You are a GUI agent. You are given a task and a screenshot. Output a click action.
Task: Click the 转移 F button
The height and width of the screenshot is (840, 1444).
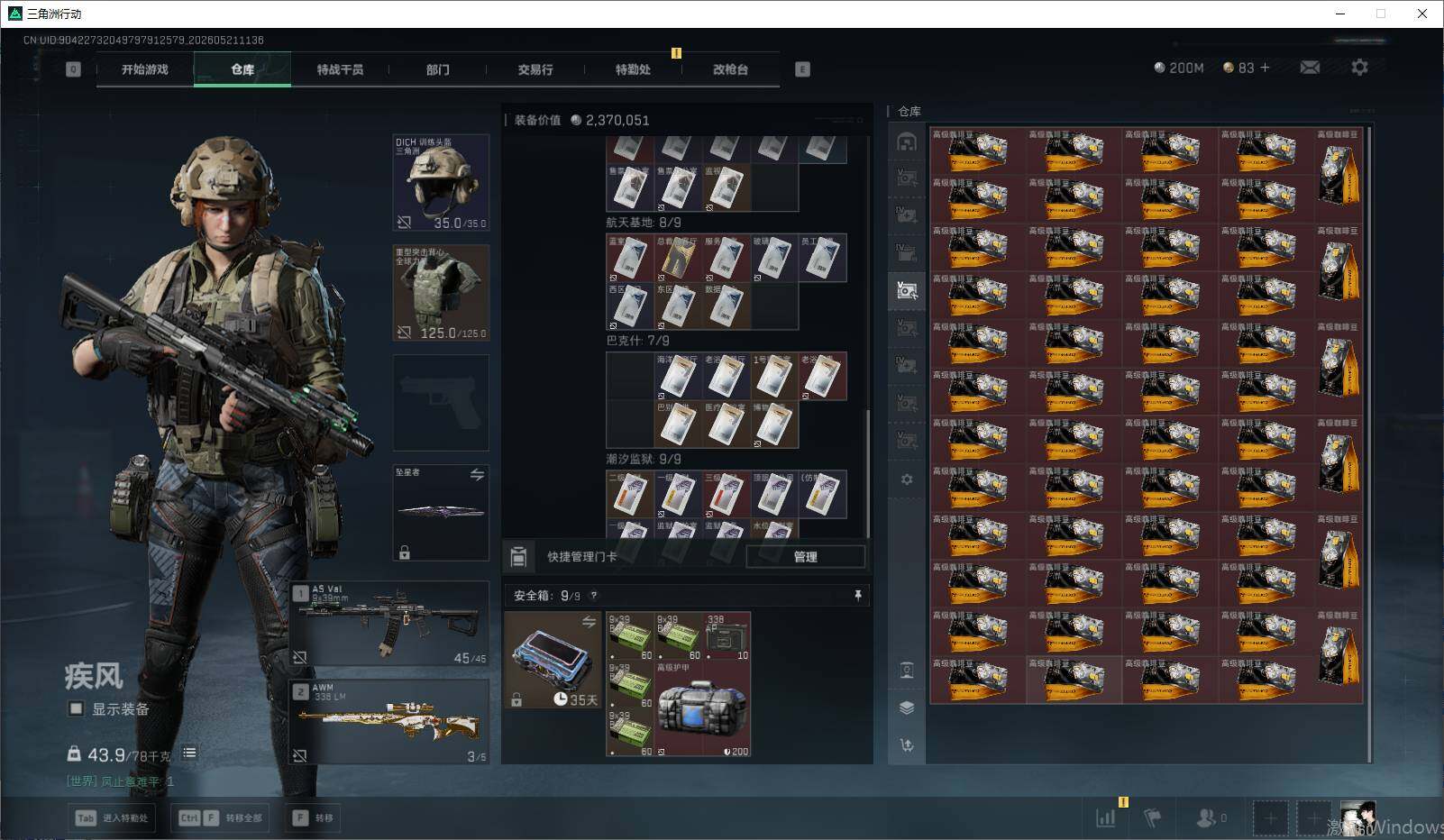tap(313, 817)
